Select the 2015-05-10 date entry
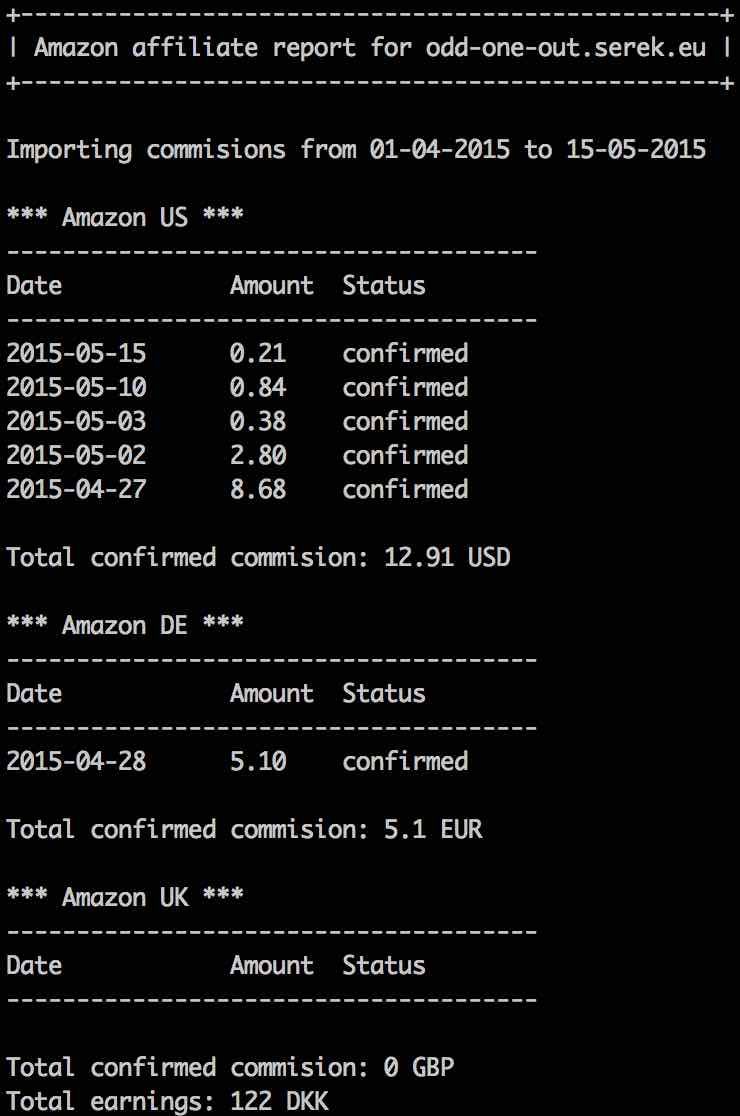 pyautogui.click(x=76, y=387)
